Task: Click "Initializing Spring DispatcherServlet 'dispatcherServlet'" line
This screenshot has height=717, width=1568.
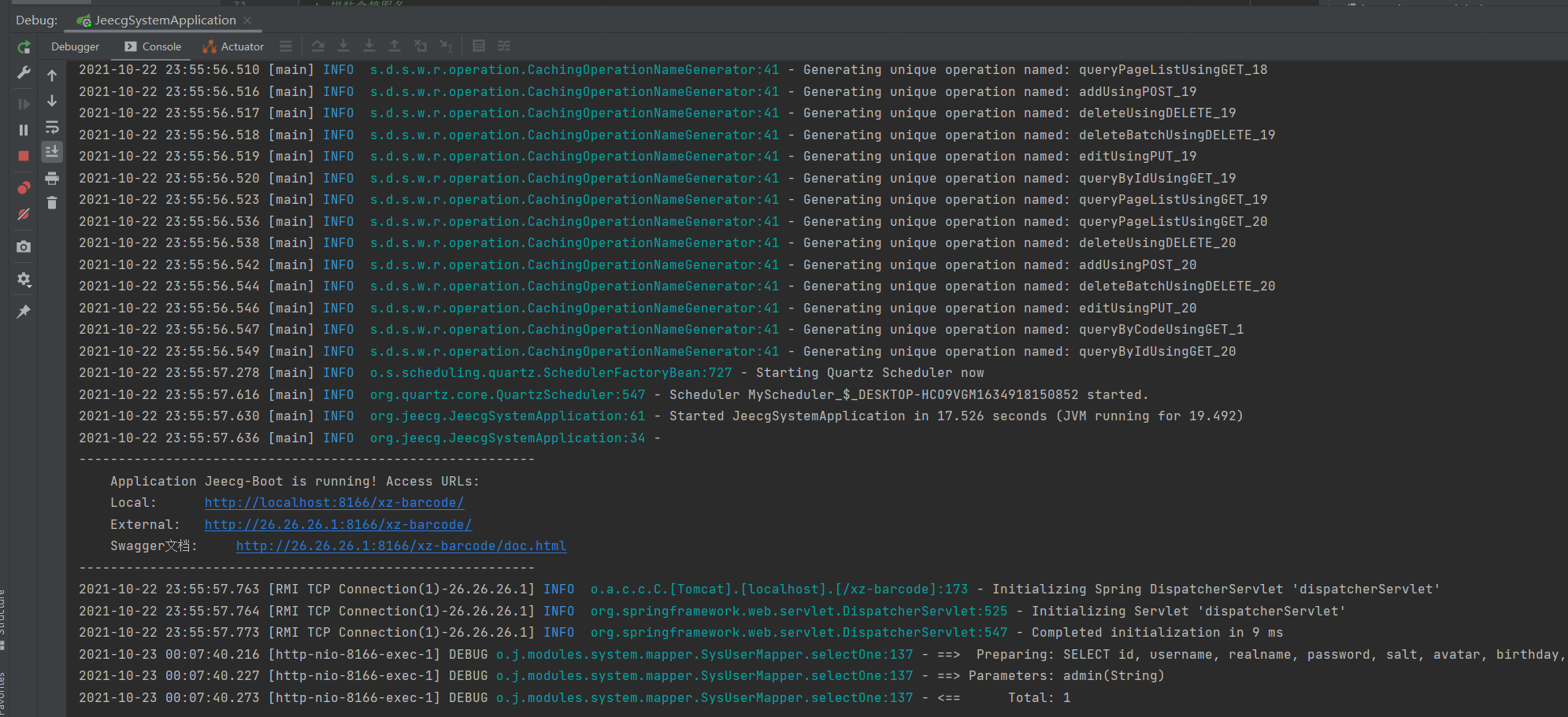Action: (759, 589)
